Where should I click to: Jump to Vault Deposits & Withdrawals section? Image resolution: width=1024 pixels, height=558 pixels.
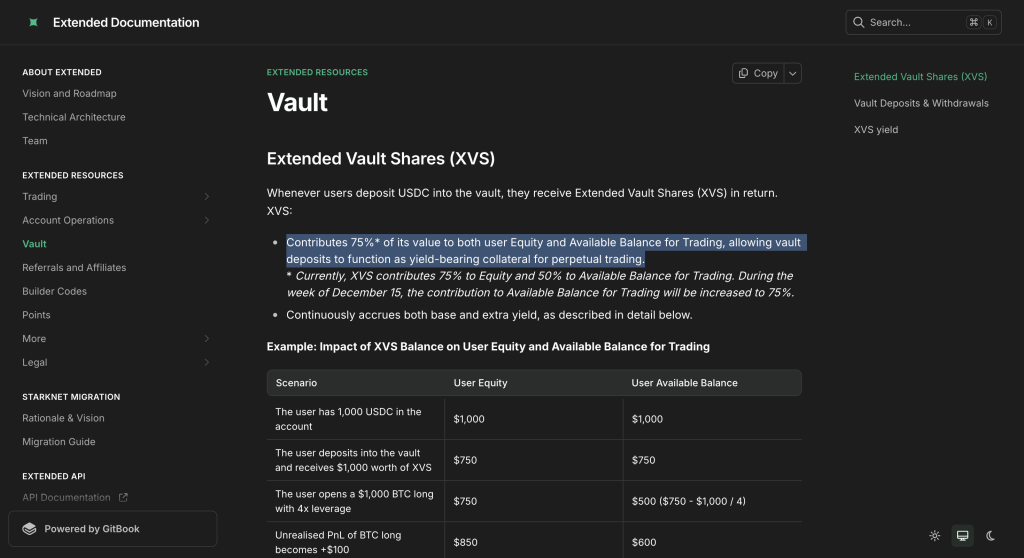click(x=920, y=103)
